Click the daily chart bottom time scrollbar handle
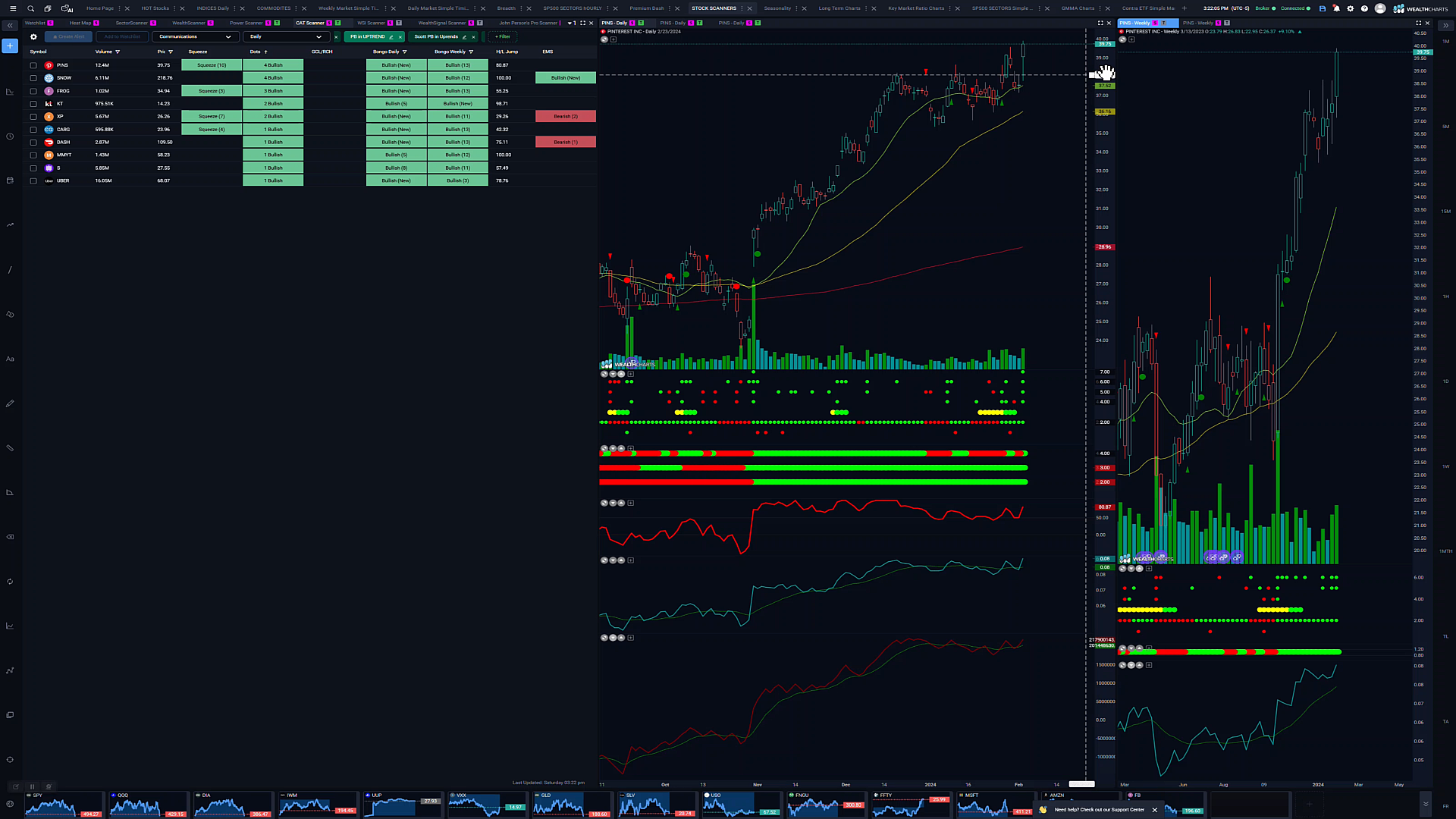Viewport: 1456px width, 819px height. [x=1081, y=784]
